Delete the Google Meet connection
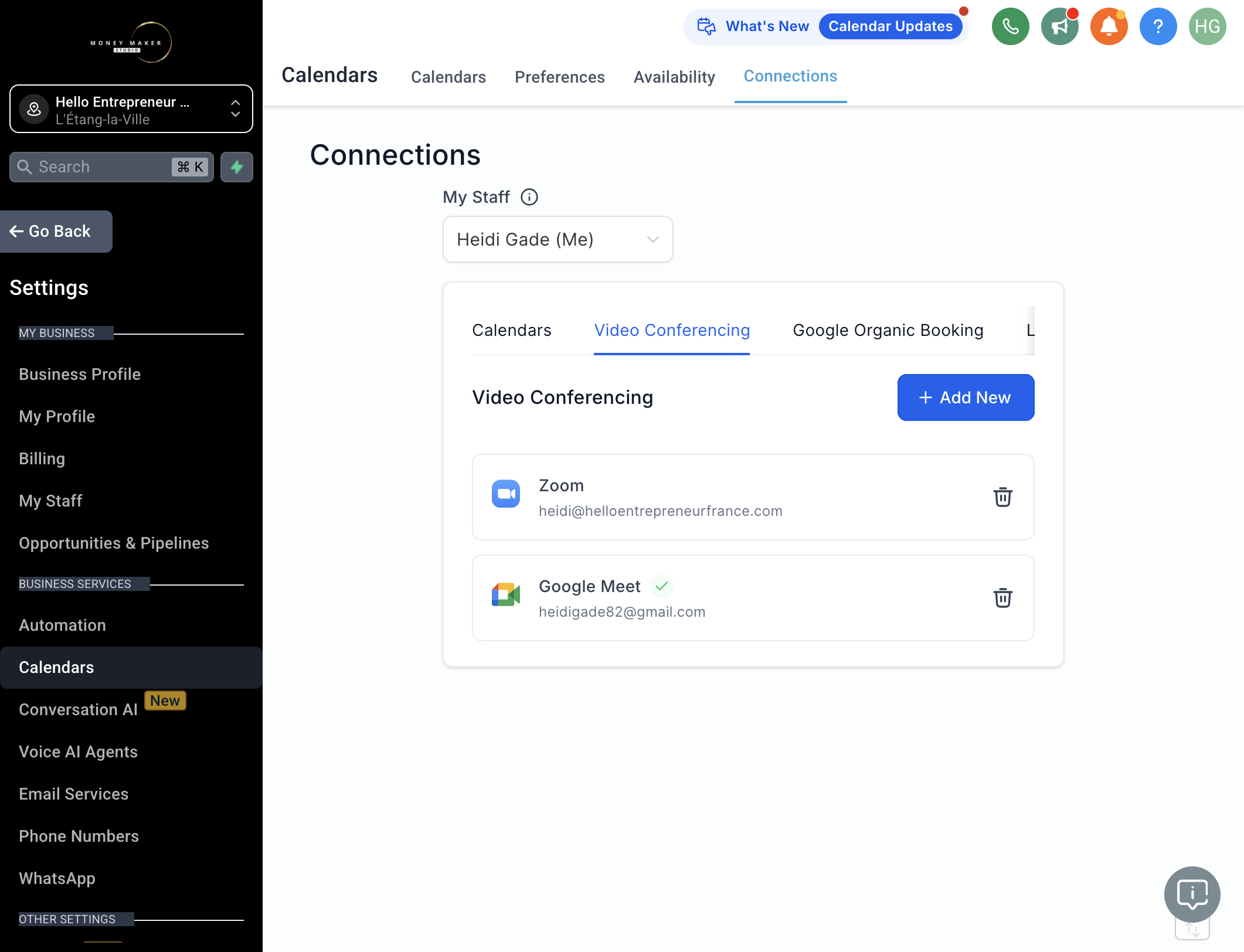1244x952 pixels. [1002, 598]
